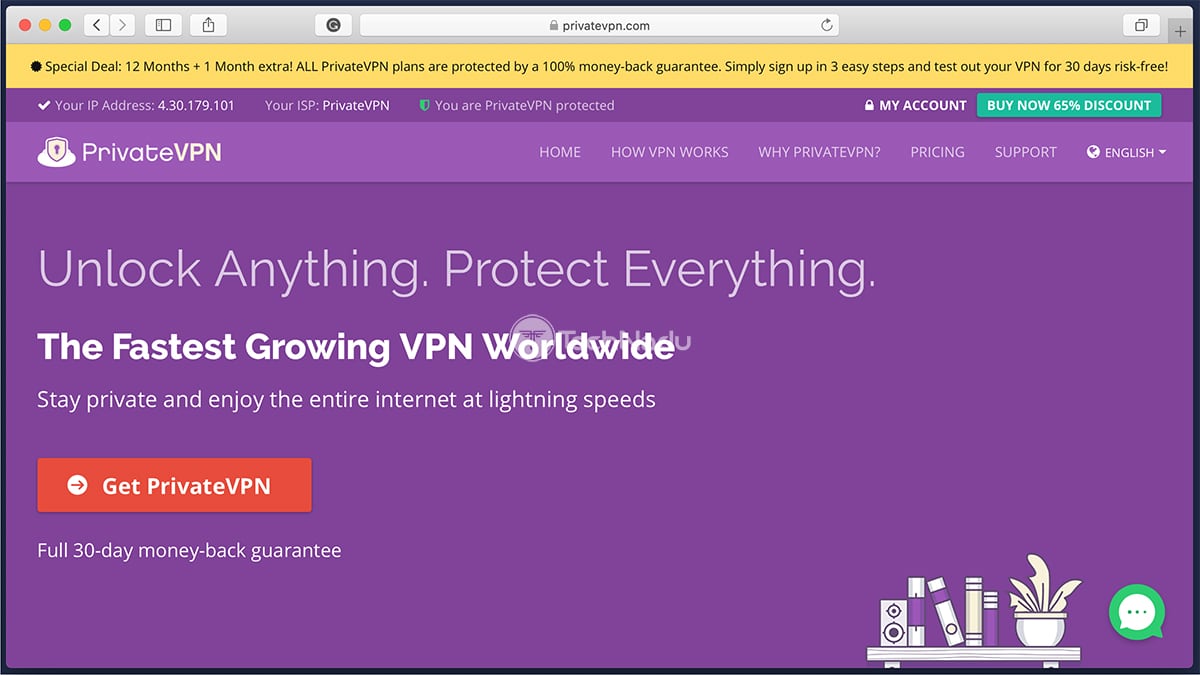
Task: Select the PRICING menu item
Action: 937,152
